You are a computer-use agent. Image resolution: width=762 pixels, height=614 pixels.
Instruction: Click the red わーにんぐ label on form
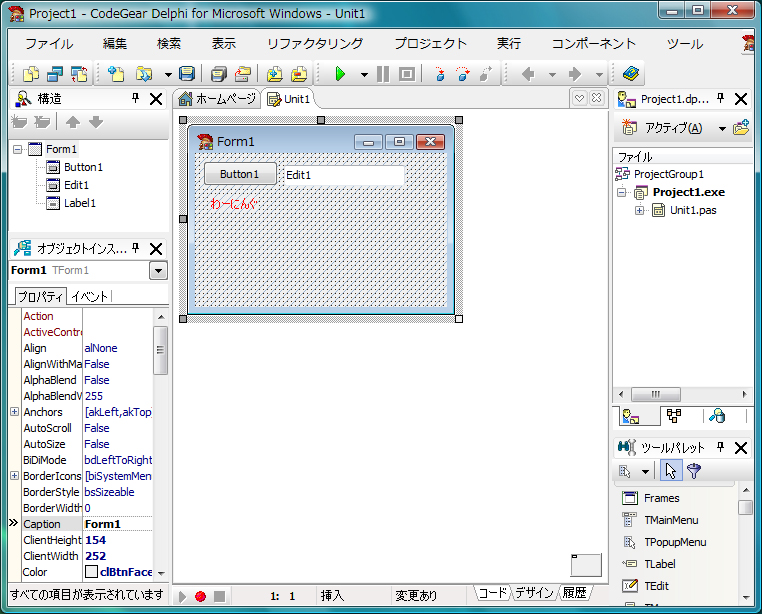[x=233, y=204]
